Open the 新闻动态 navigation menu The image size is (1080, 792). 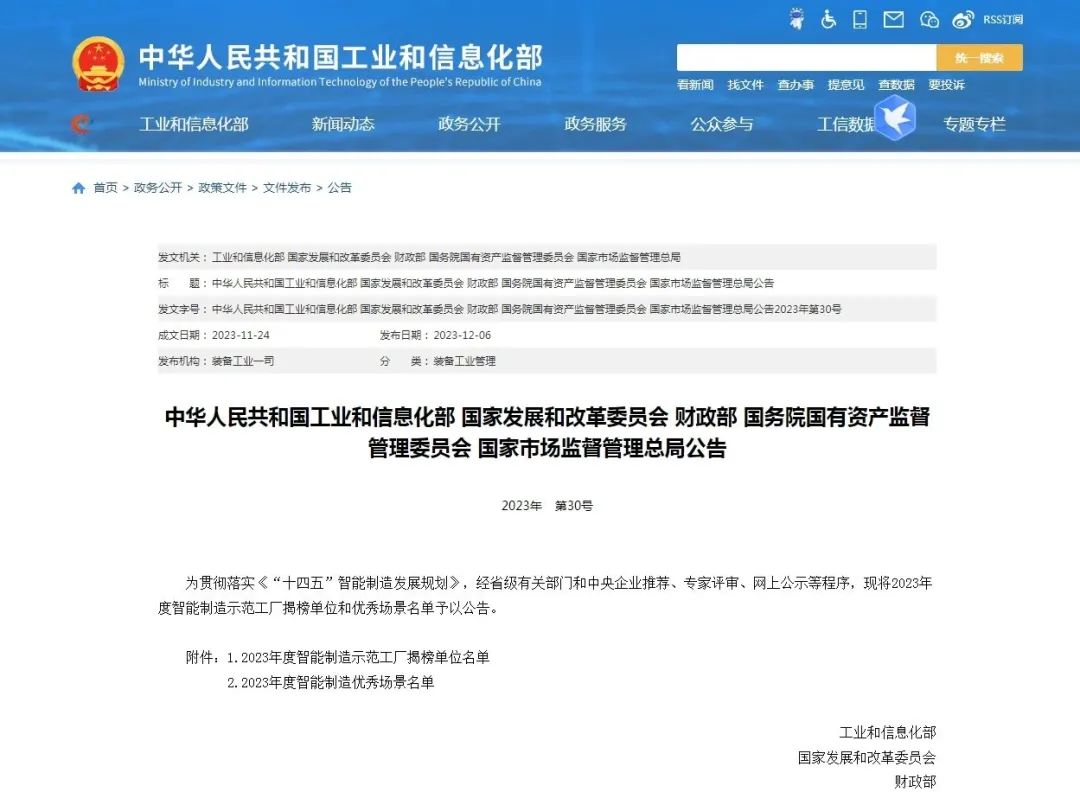point(343,124)
